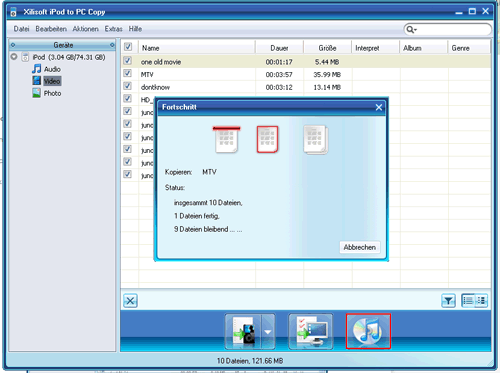Click the iPod device icon
500x373 pixels.
pyautogui.click(x=26, y=57)
